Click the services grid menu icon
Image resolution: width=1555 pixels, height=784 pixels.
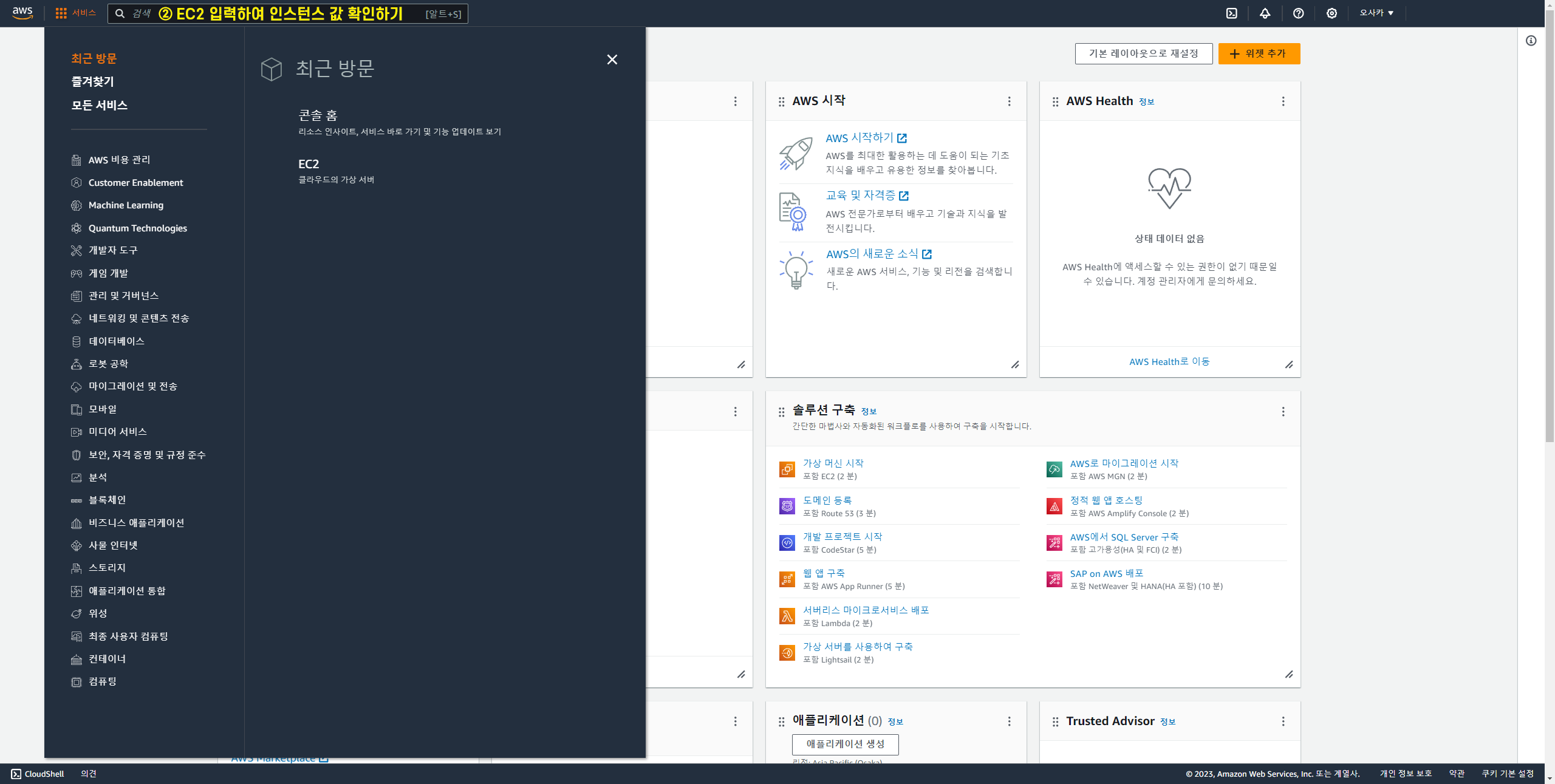pyautogui.click(x=61, y=13)
